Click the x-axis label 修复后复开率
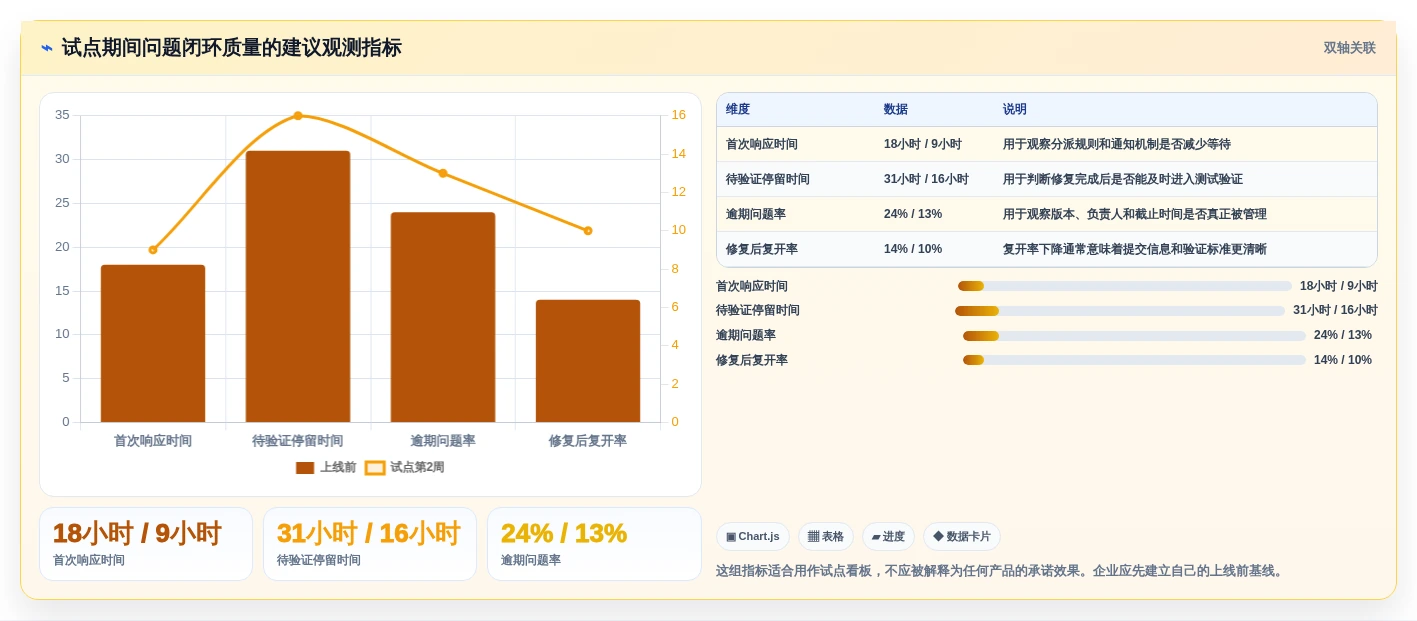Viewport: 1417px width, 621px height. (588, 441)
